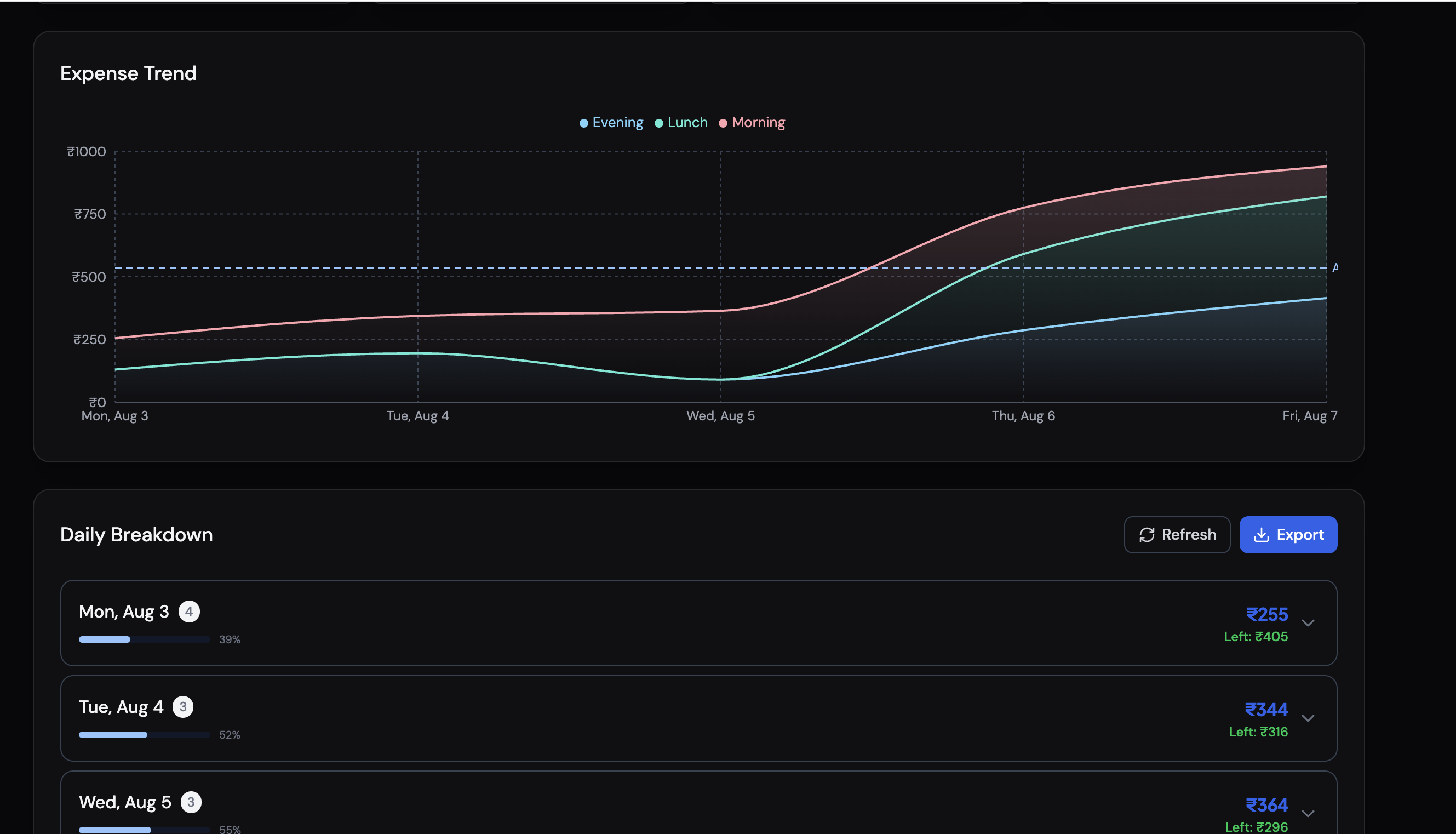Click the Export button
Image resolution: width=1456 pixels, height=834 pixels.
[x=1288, y=534]
